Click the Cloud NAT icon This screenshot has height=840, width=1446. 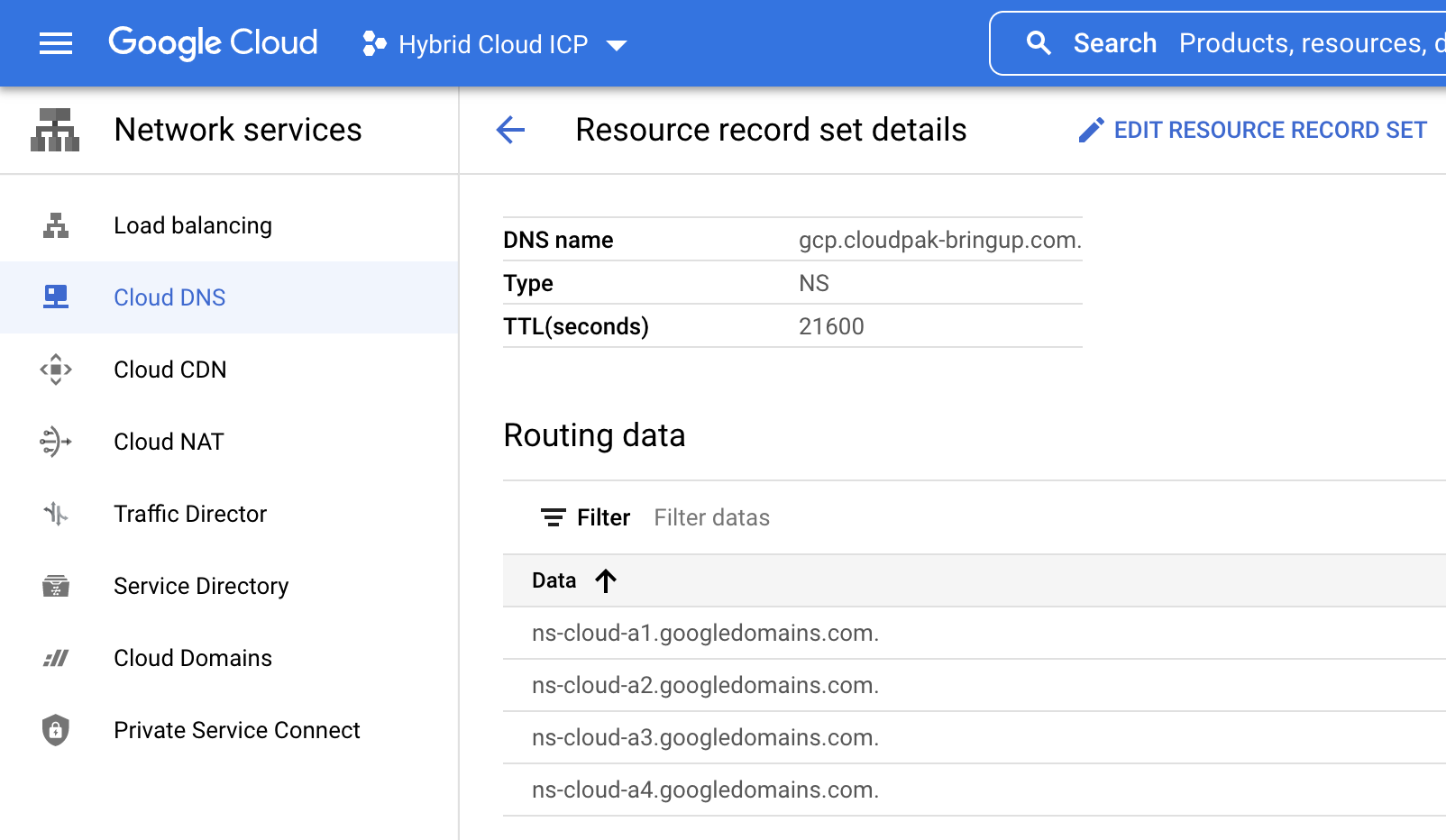point(56,442)
